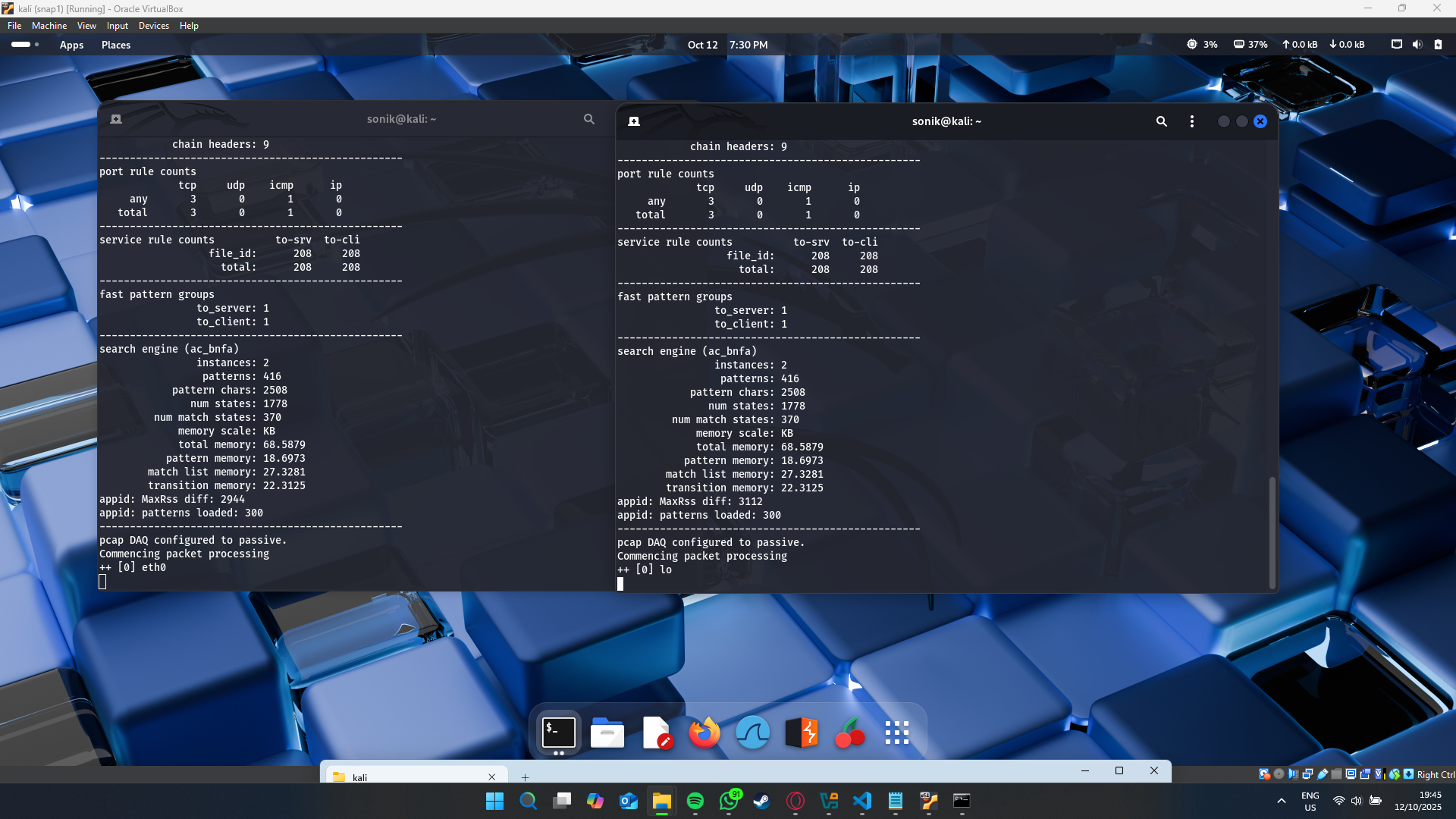The image size is (1456, 819).
Task: Click the CPU usage indicator
Action: point(1202,45)
